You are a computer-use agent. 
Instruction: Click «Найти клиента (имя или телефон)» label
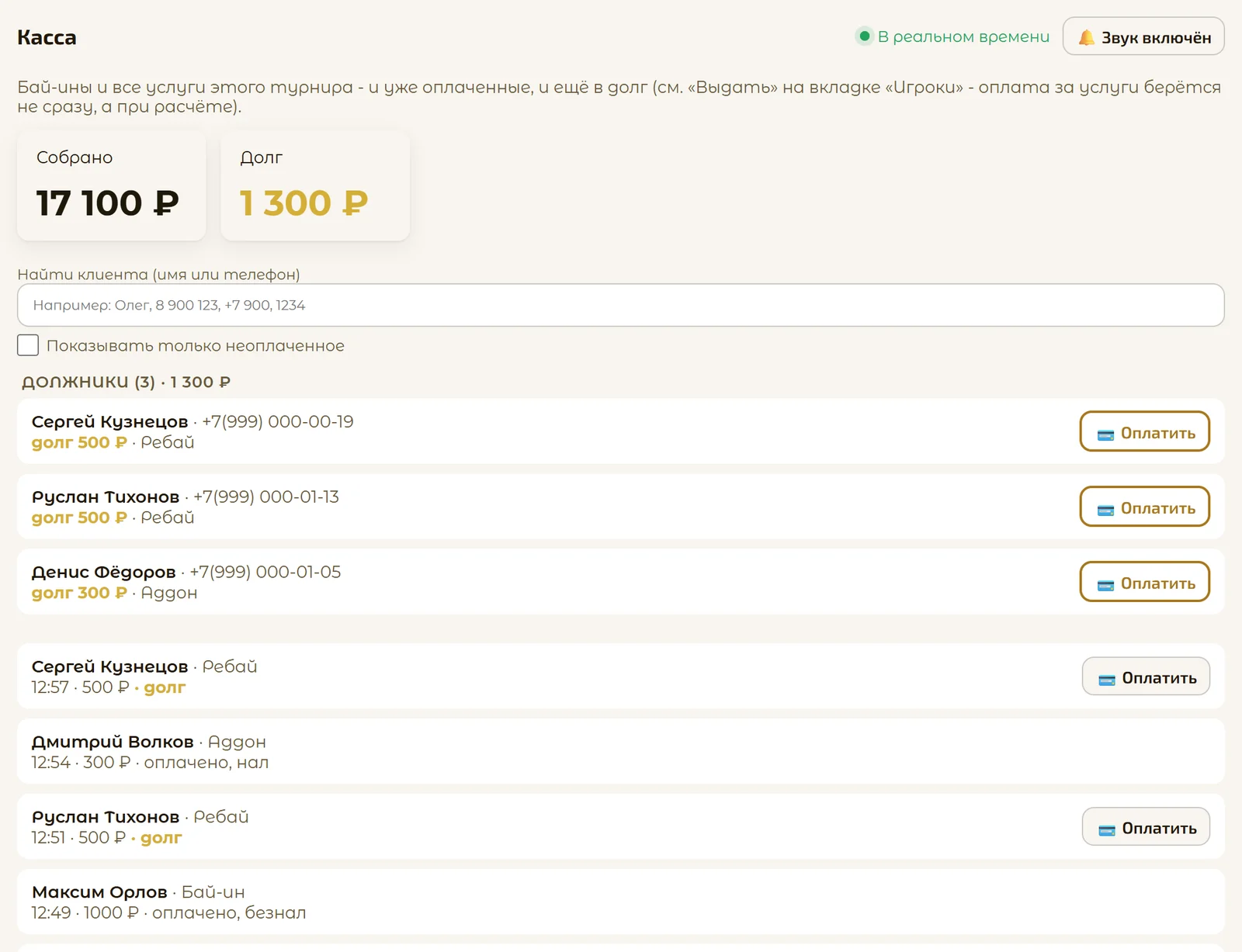click(158, 274)
